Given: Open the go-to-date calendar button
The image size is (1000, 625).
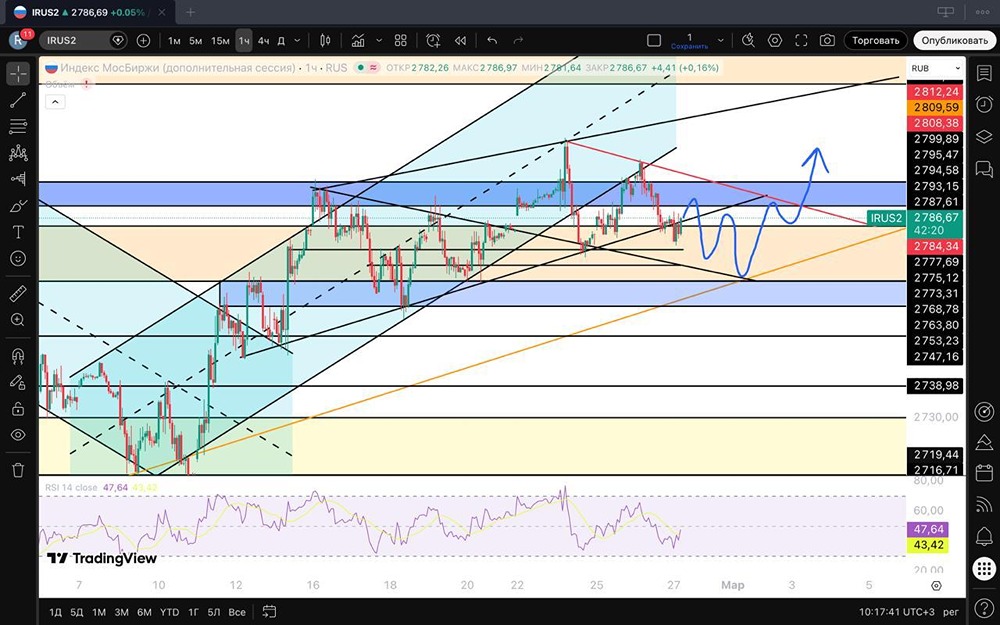Looking at the screenshot, I should point(270,612).
